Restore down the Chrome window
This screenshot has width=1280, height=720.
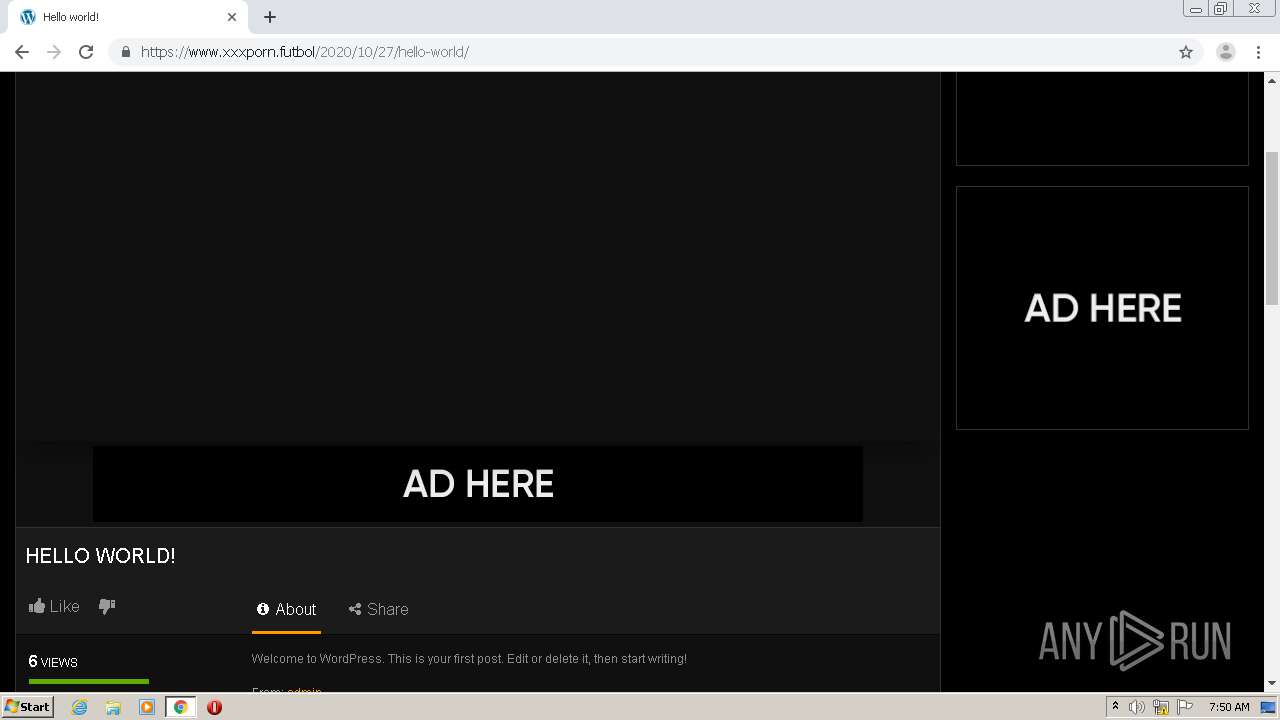pos(1221,9)
